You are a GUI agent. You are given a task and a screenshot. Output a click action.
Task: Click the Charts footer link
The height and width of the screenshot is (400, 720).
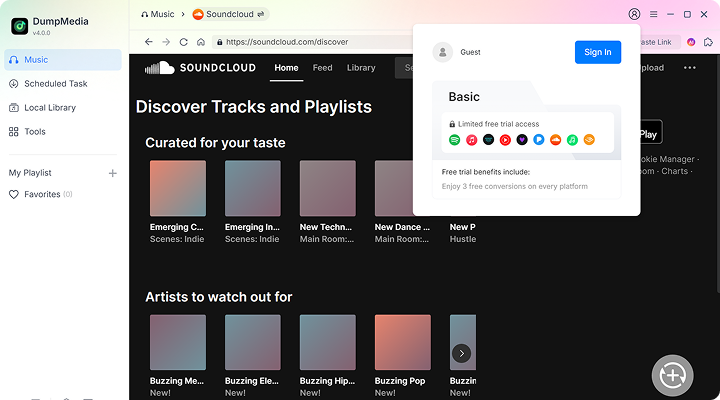pyautogui.click(x=675, y=171)
